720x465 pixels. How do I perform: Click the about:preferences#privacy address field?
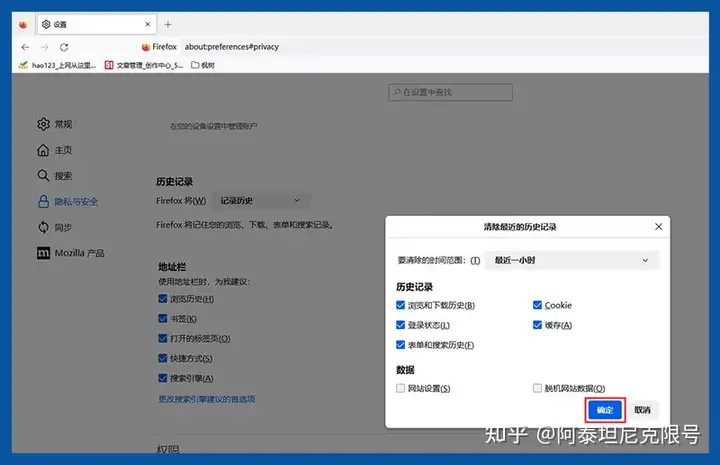coord(231,47)
